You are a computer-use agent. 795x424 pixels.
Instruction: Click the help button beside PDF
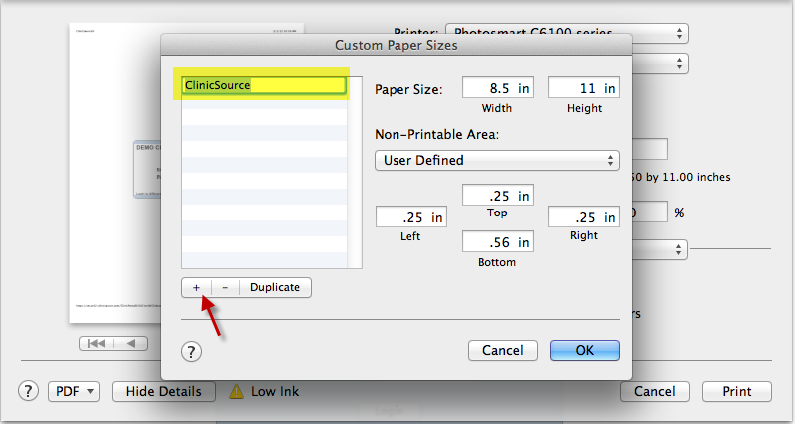(29, 391)
